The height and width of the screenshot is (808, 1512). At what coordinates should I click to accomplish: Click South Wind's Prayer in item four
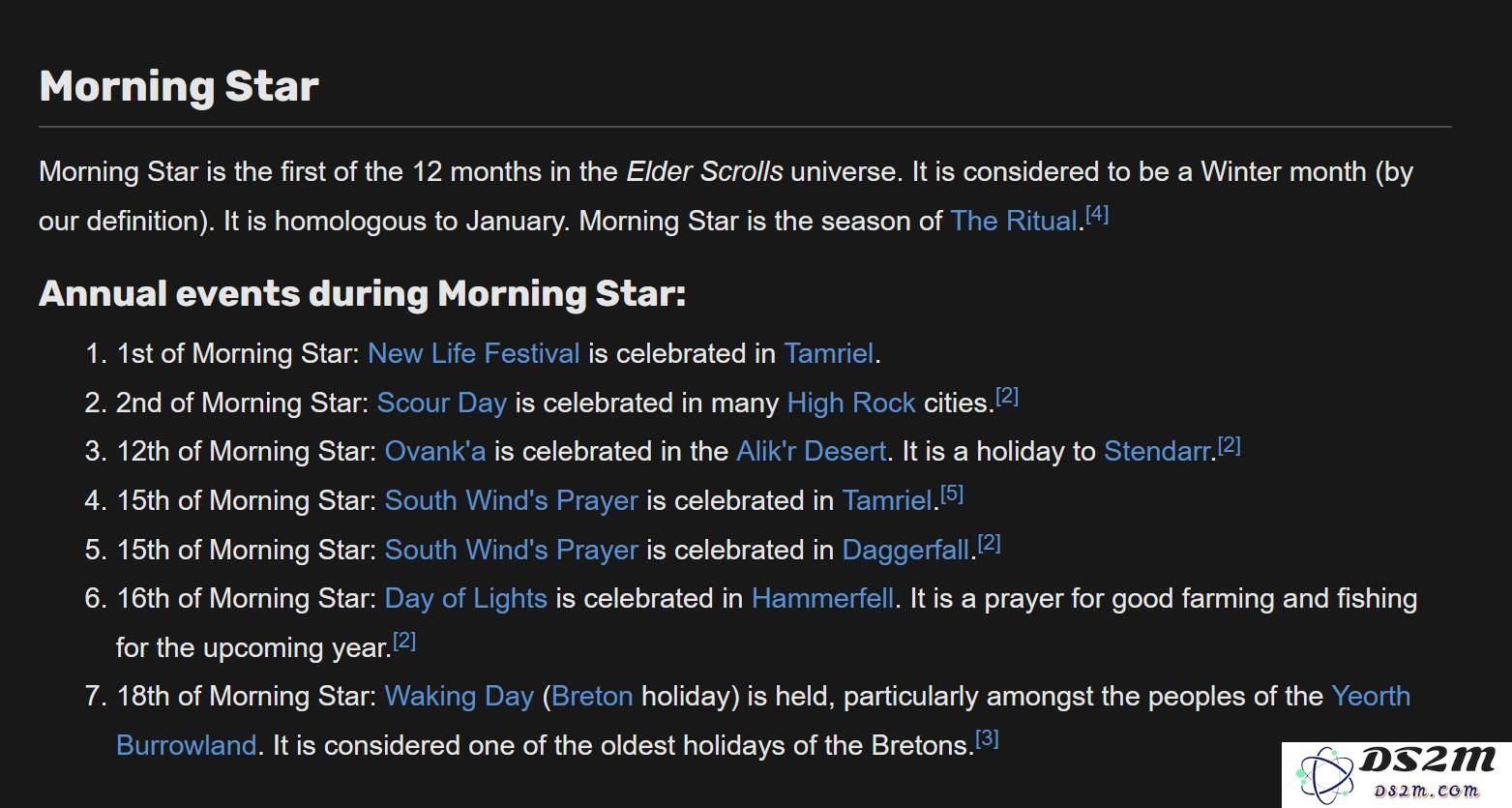512,500
